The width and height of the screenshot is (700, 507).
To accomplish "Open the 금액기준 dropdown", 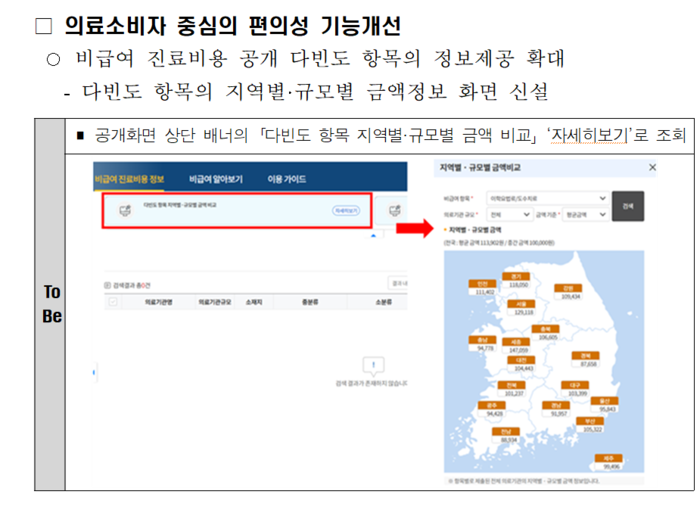I will click(x=585, y=215).
